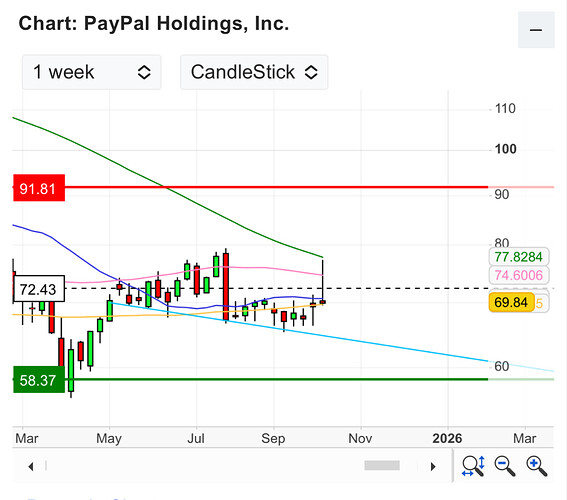Click the gray chart scrollbar thumb

[x=382, y=465]
